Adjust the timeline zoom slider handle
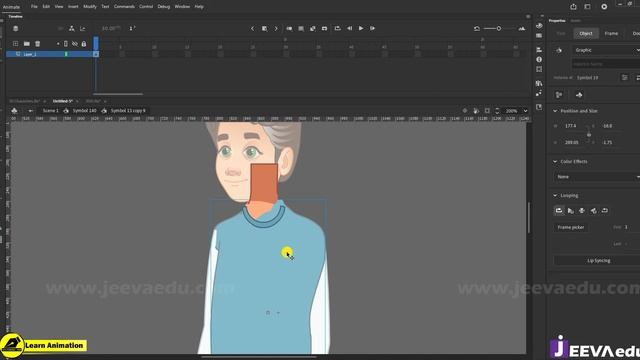 click(x=498, y=28)
